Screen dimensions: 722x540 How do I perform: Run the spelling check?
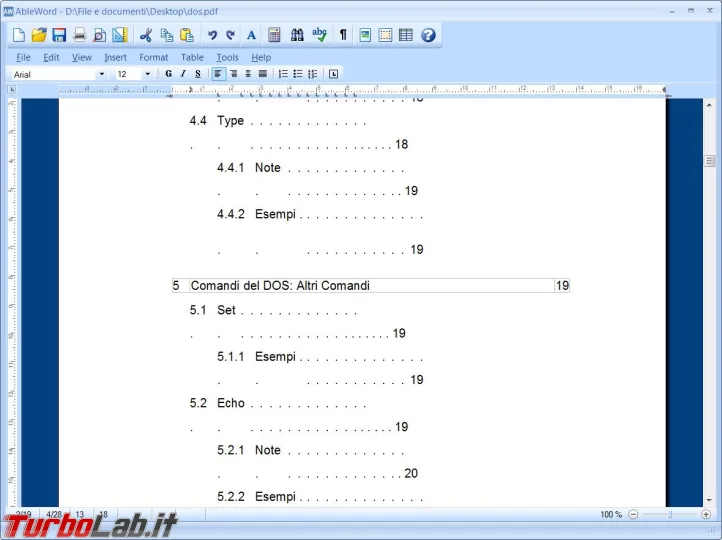point(319,35)
